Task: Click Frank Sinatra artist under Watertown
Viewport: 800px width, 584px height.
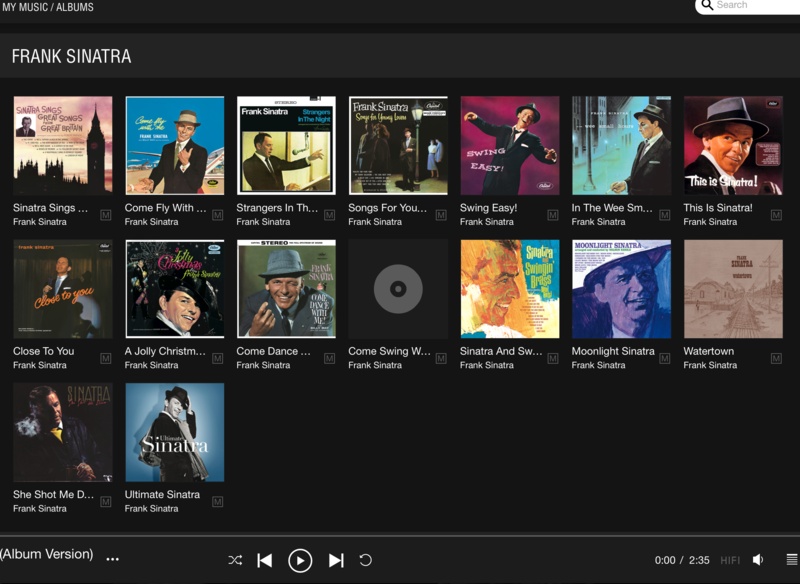Action: 710,365
